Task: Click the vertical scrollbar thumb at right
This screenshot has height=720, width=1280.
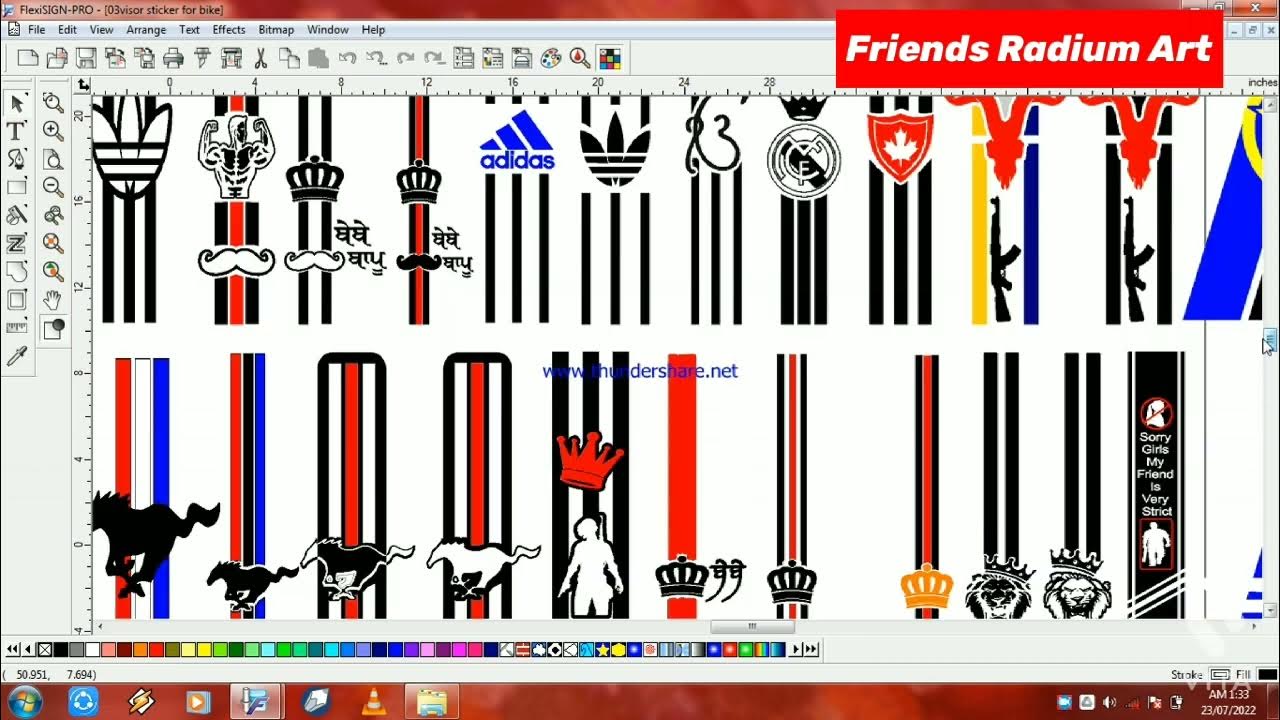Action: 1269,341
